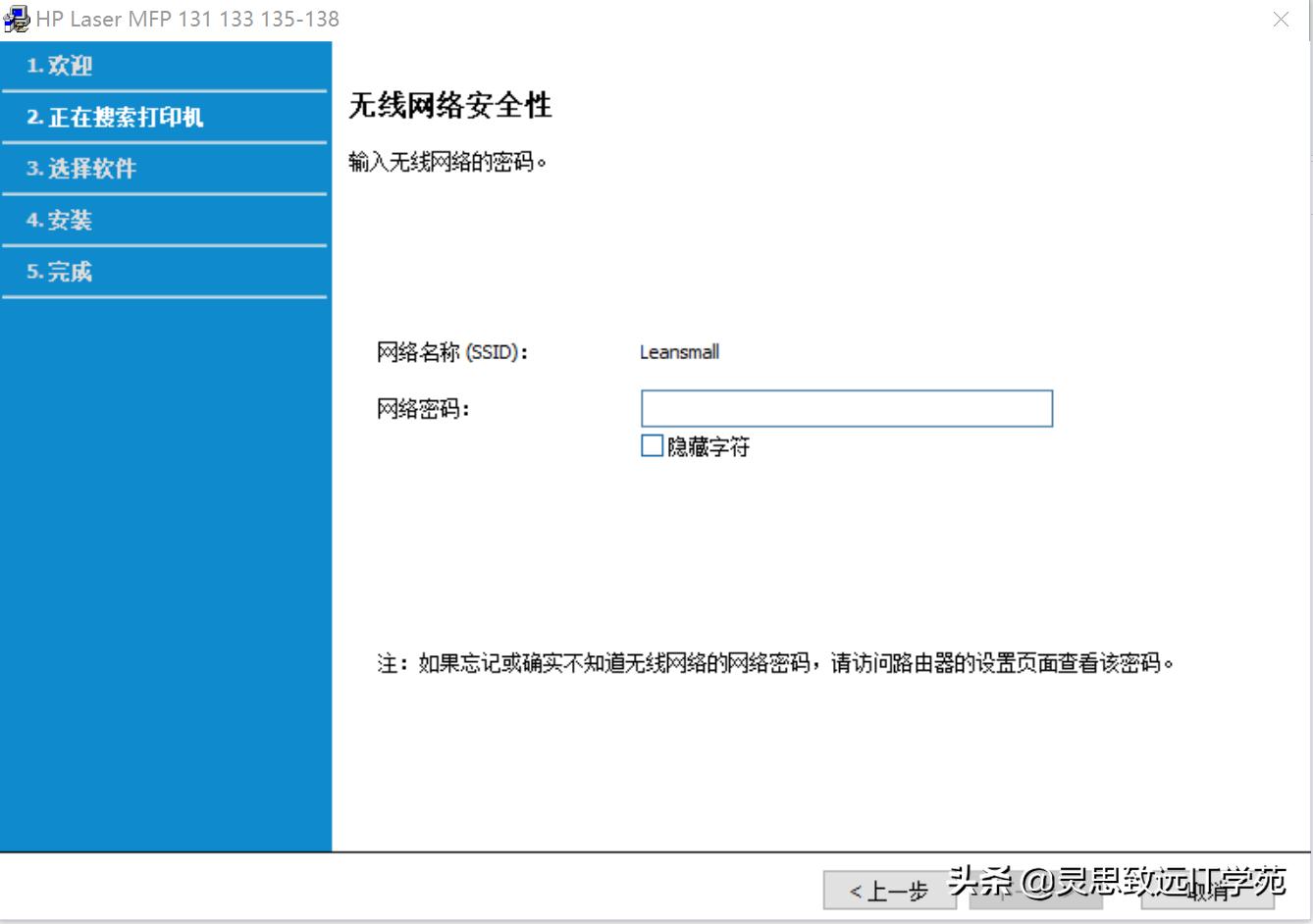Select step "4. 安装" in the sidebar
Image resolution: width=1313 pixels, height=924 pixels.
[64, 220]
